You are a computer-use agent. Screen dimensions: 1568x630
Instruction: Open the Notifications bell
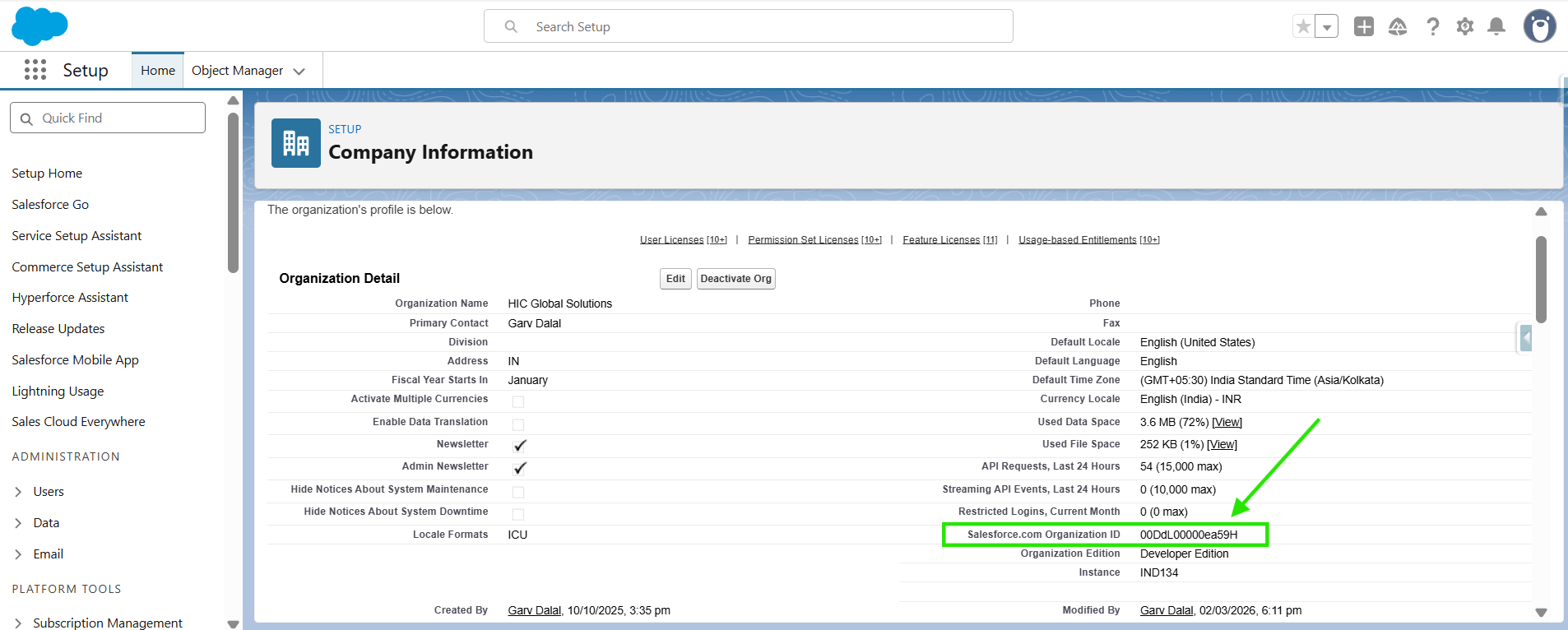click(x=1496, y=27)
